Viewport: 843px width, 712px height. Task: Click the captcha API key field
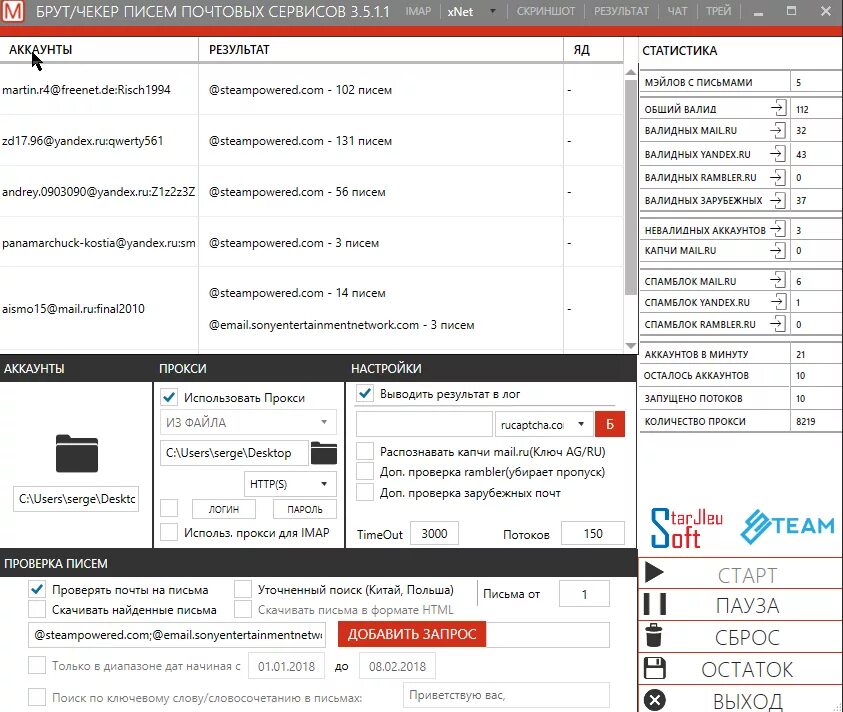(424, 424)
